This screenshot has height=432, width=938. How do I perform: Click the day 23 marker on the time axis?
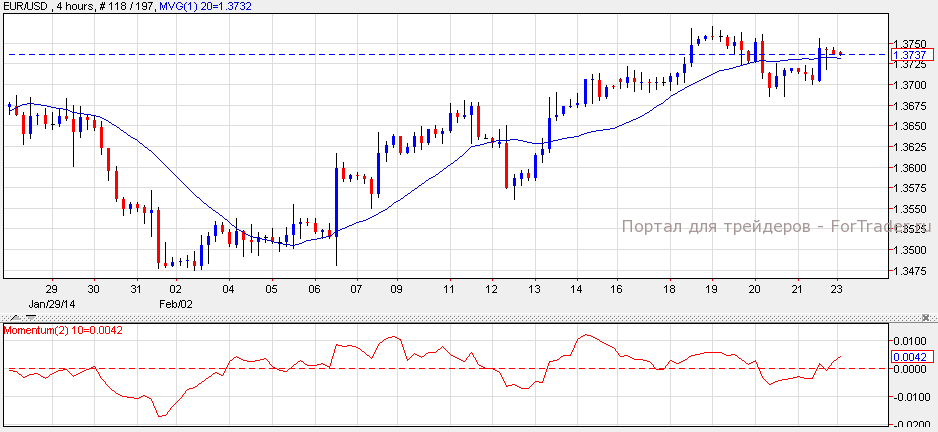[x=836, y=289]
